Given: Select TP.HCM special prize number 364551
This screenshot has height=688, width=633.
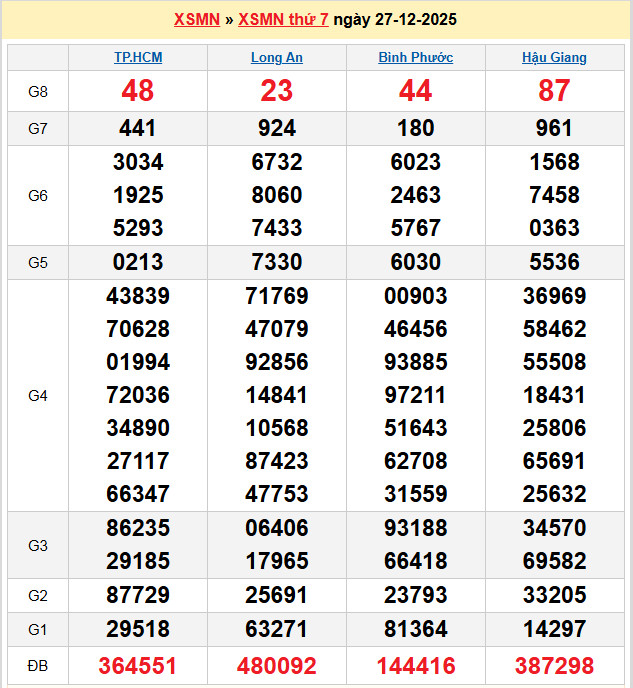Looking at the screenshot, I should [138, 666].
